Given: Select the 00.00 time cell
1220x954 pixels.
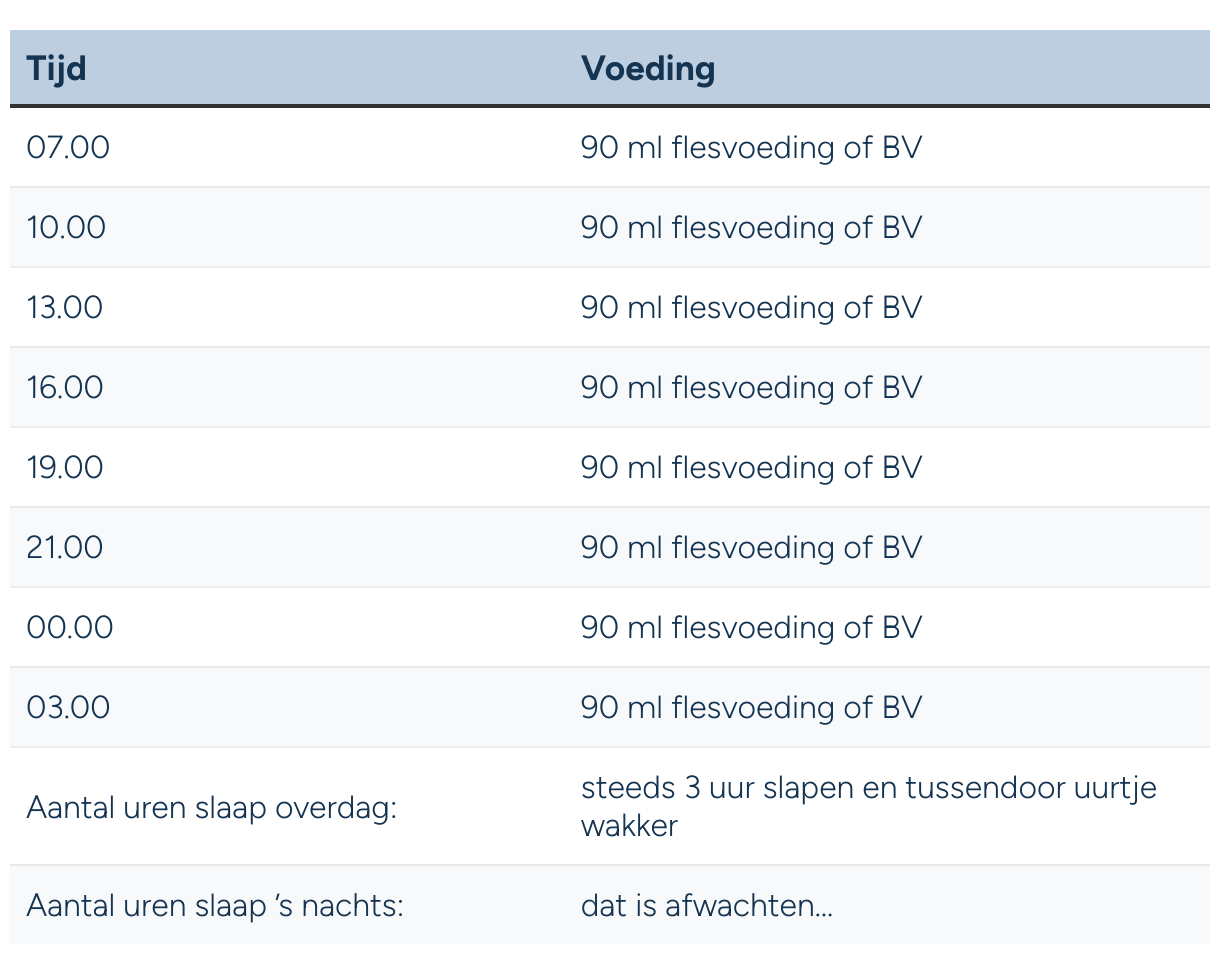Looking at the screenshot, I should pos(70,627).
